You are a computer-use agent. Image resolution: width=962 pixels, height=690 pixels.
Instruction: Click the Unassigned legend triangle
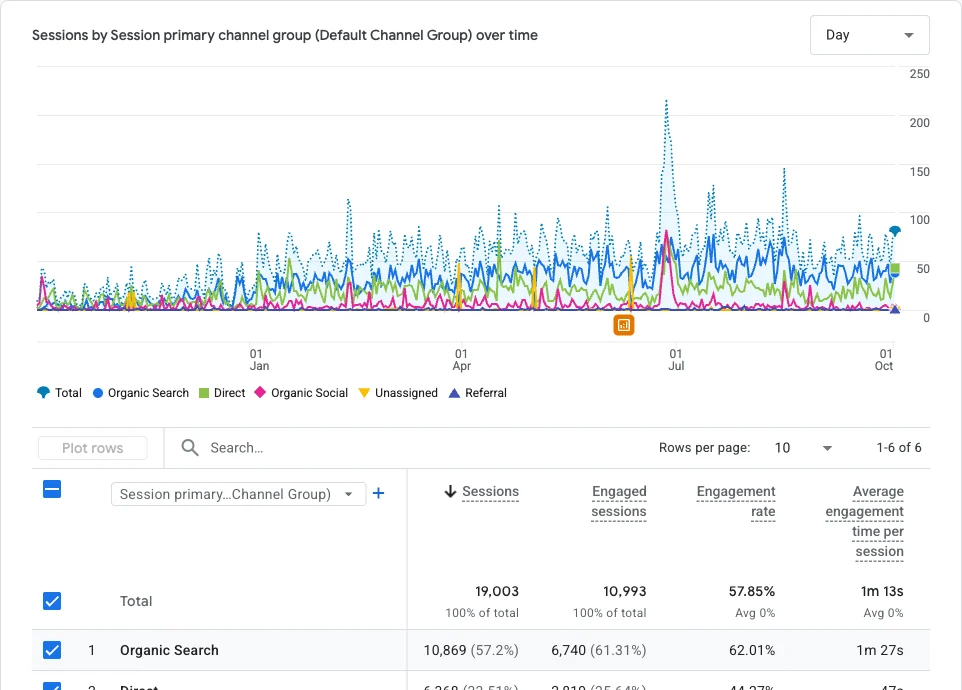[364, 393]
